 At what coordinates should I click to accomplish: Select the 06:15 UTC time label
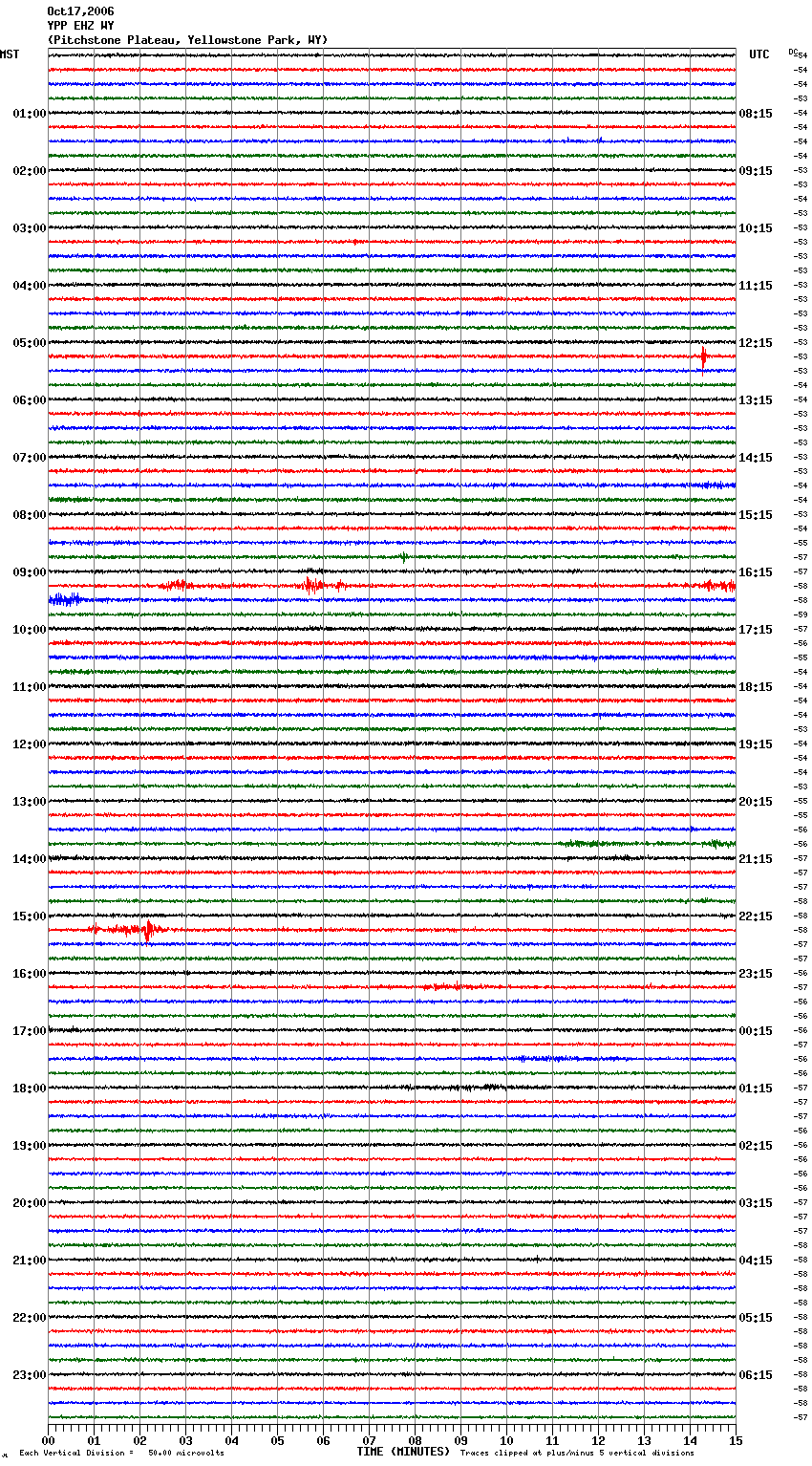click(756, 1375)
